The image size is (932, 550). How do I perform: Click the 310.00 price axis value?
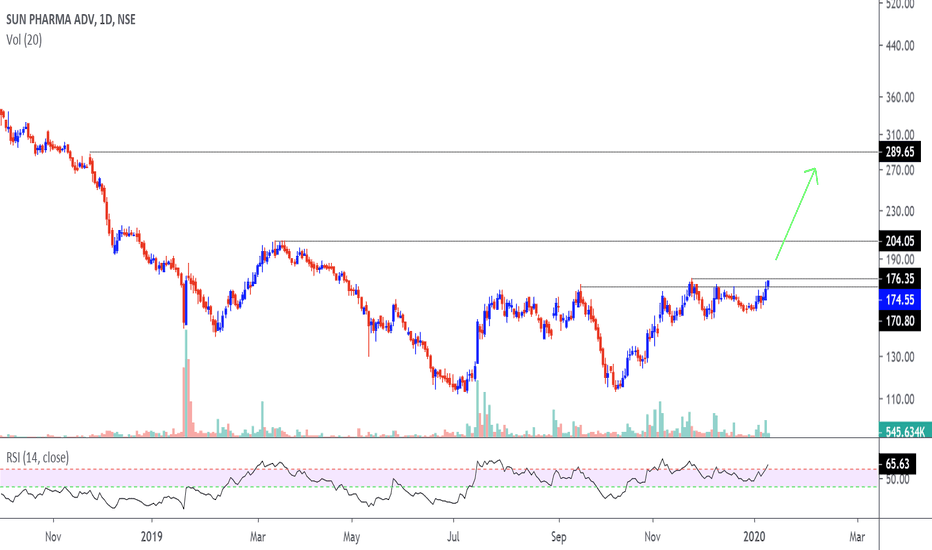(x=900, y=136)
